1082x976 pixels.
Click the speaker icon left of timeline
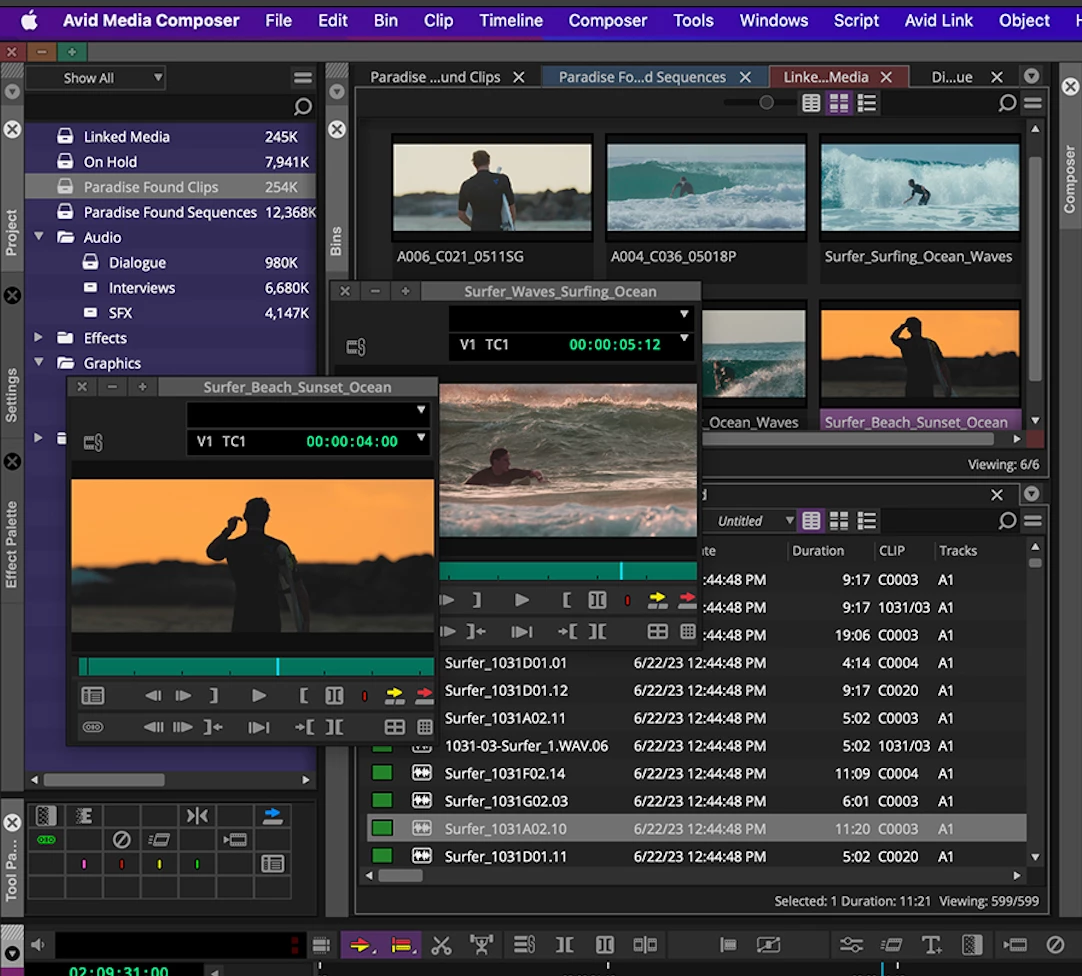(38, 945)
